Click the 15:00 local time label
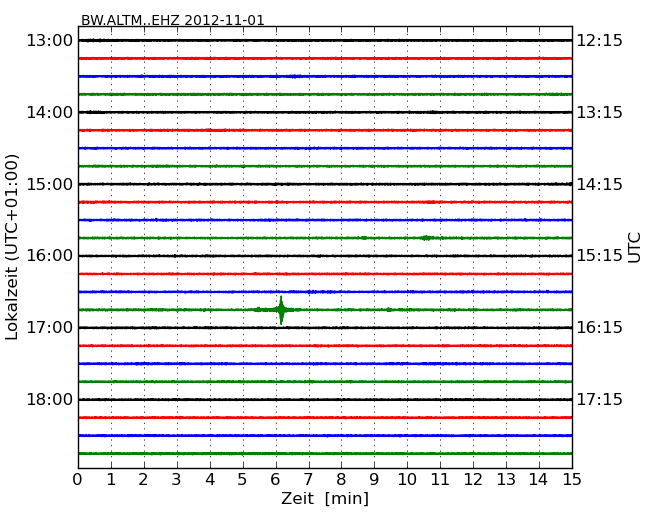This screenshot has height=520, width=650. coord(50,184)
